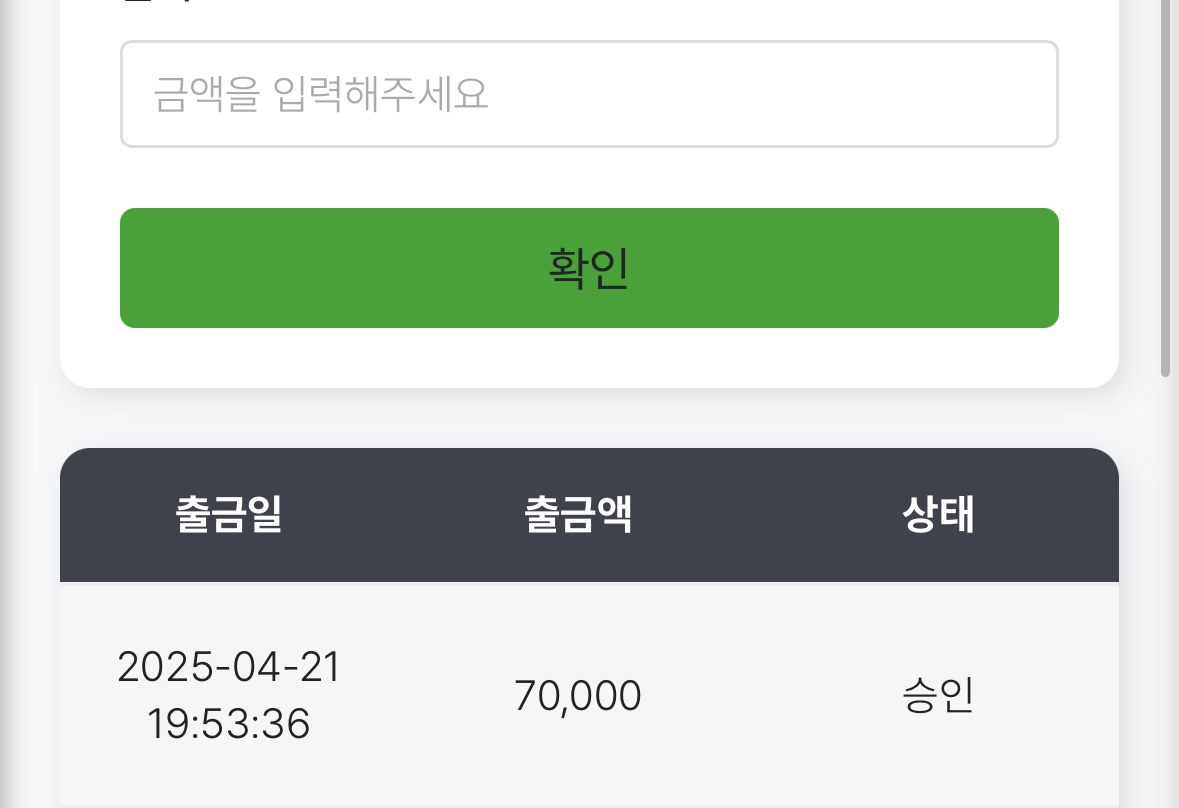Image resolution: width=1179 pixels, height=808 pixels.
Task: Click the 19:53:36 timestamp in the row
Action: tap(229, 724)
